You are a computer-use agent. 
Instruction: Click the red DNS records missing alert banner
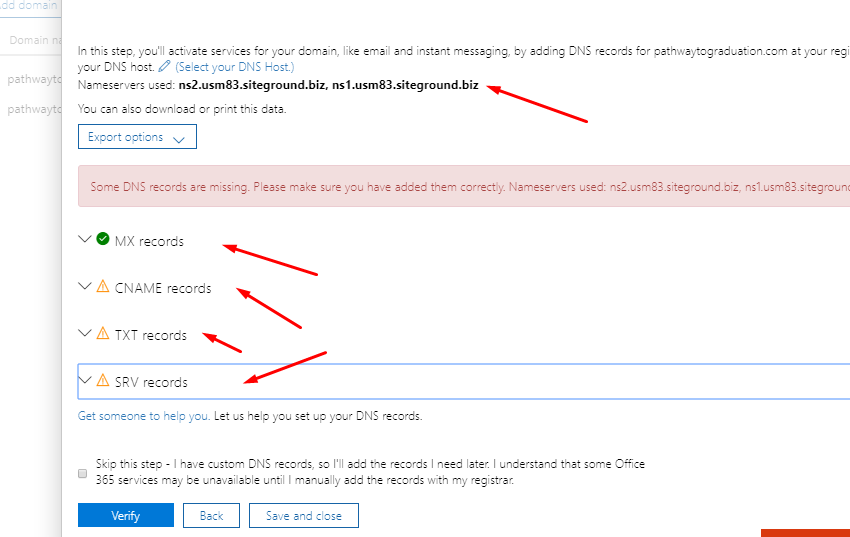[464, 186]
